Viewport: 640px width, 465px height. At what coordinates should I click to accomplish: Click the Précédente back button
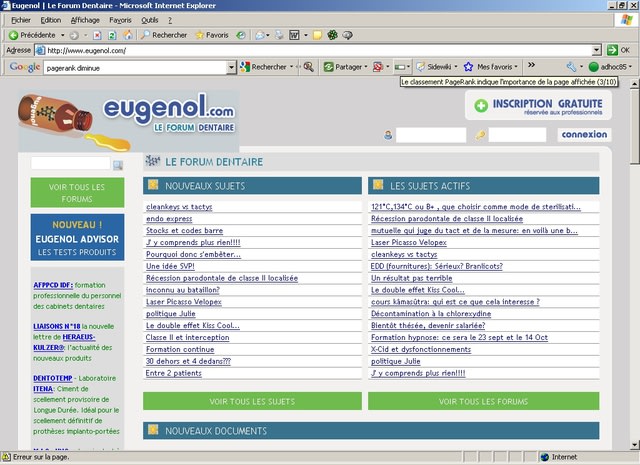coord(32,35)
